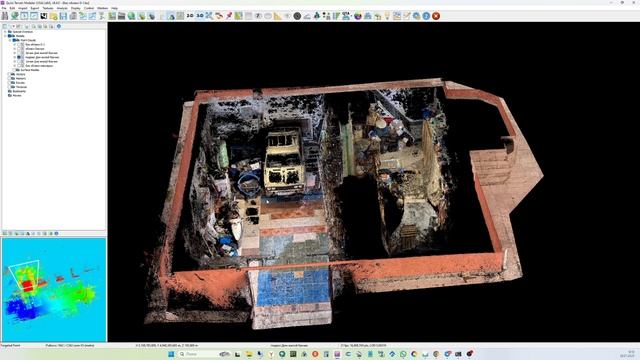Viewport: 640px width, 360px height.
Task: Open help via blue question mark icon
Action: coord(426,16)
